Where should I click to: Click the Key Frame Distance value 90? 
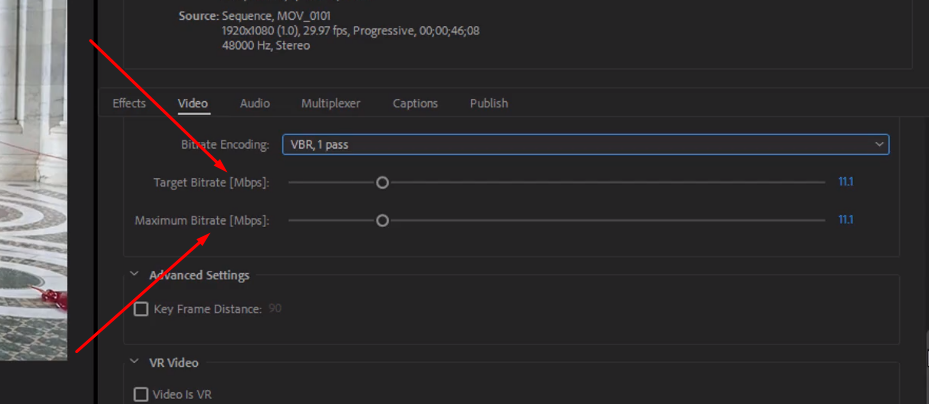[275, 309]
